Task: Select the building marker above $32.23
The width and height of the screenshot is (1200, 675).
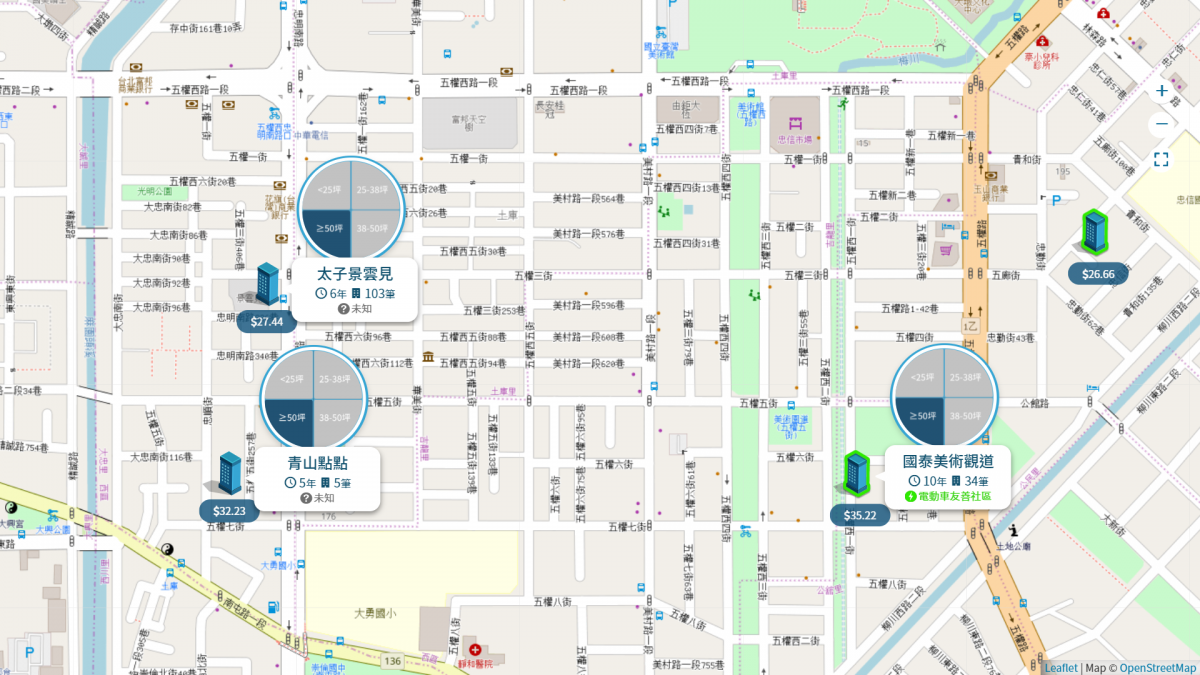Action: 229,473
